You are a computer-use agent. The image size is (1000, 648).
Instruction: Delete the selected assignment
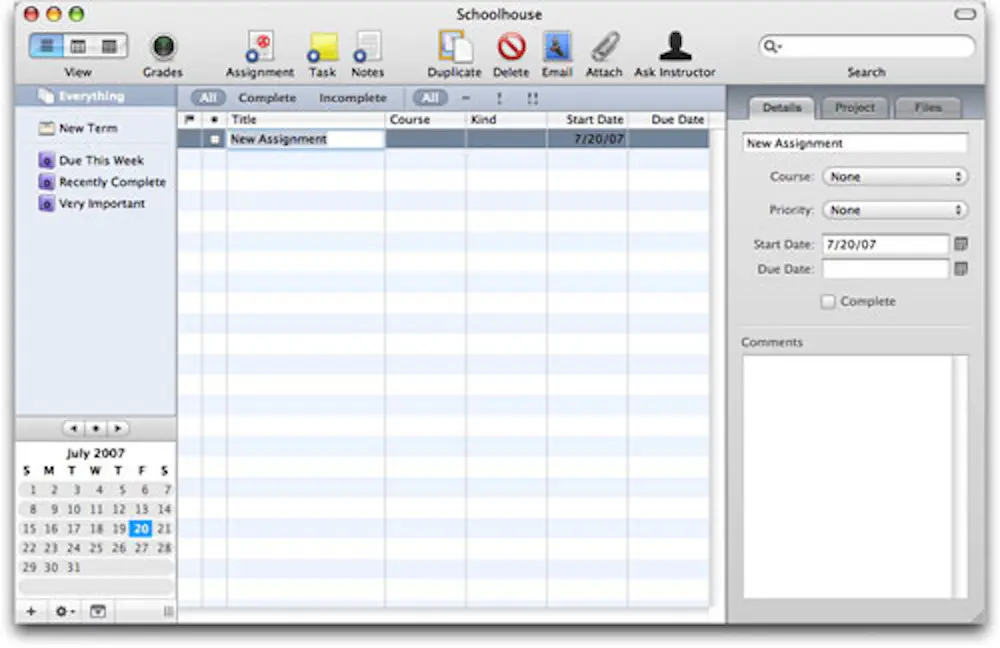coord(511,48)
